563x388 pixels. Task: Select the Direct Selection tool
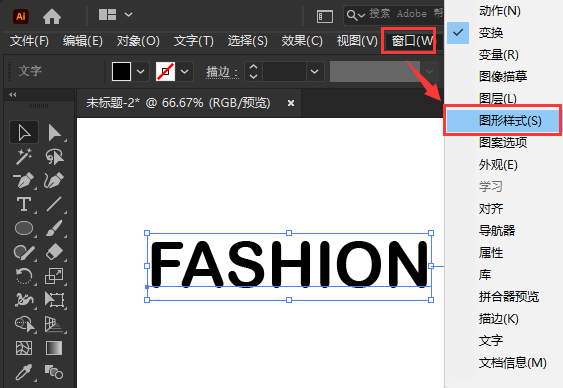click(x=55, y=132)
